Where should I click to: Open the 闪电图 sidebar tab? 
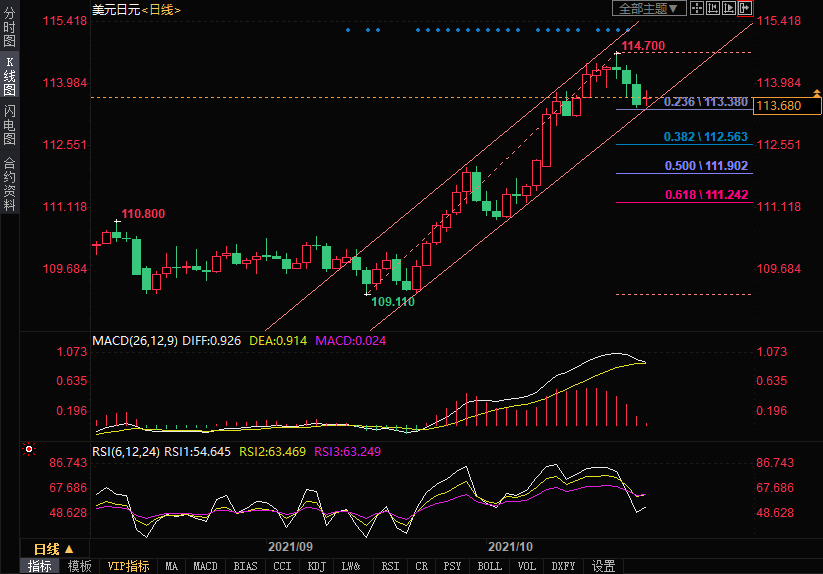click(x=9, y=124)
